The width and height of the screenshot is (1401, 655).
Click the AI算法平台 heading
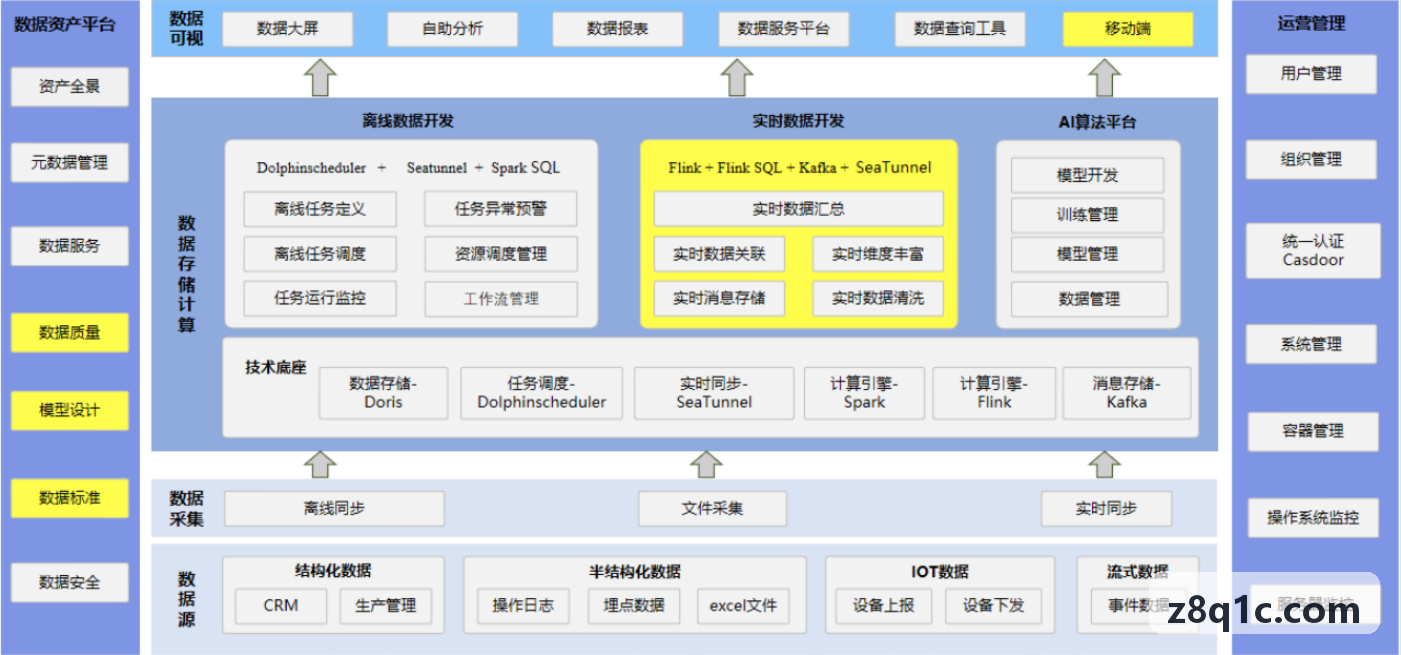click(1097, 122)
